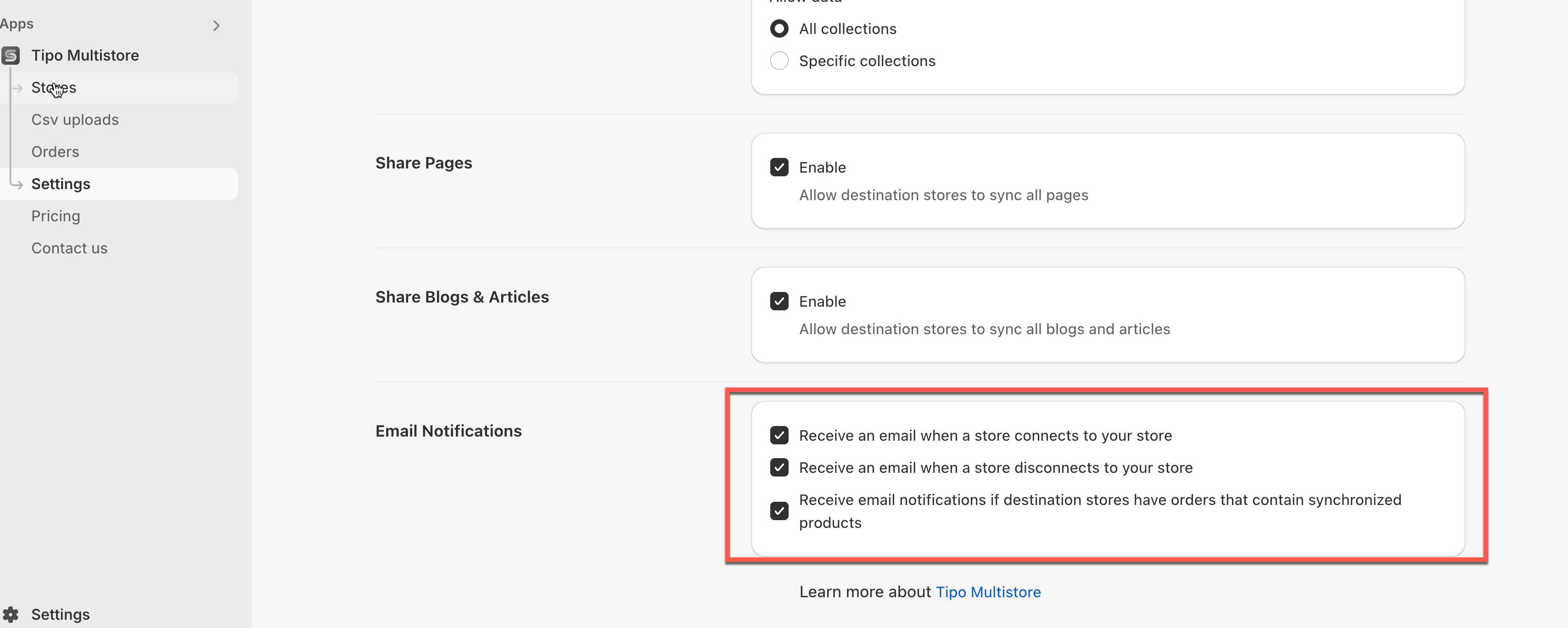Toggle email when a store connects checkbox
1568x628 pixels.
[x=779, y=435]
